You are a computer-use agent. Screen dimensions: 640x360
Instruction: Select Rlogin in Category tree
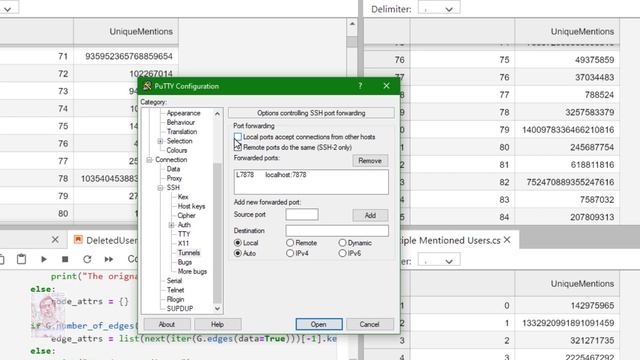(175, 299)
